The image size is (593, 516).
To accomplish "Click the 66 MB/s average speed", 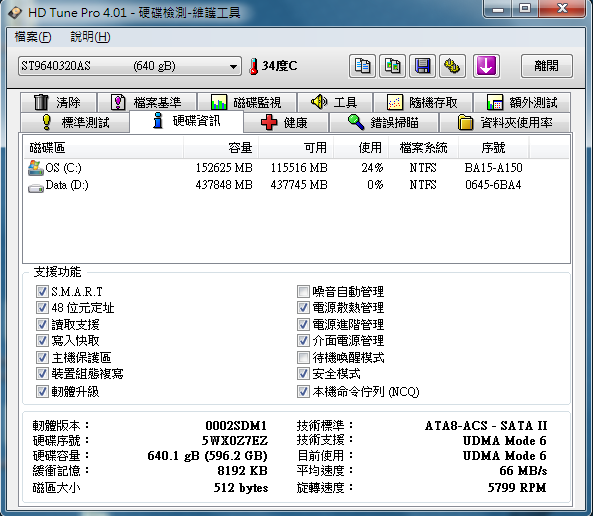I will pyautogui.click(x=523, y=471).
